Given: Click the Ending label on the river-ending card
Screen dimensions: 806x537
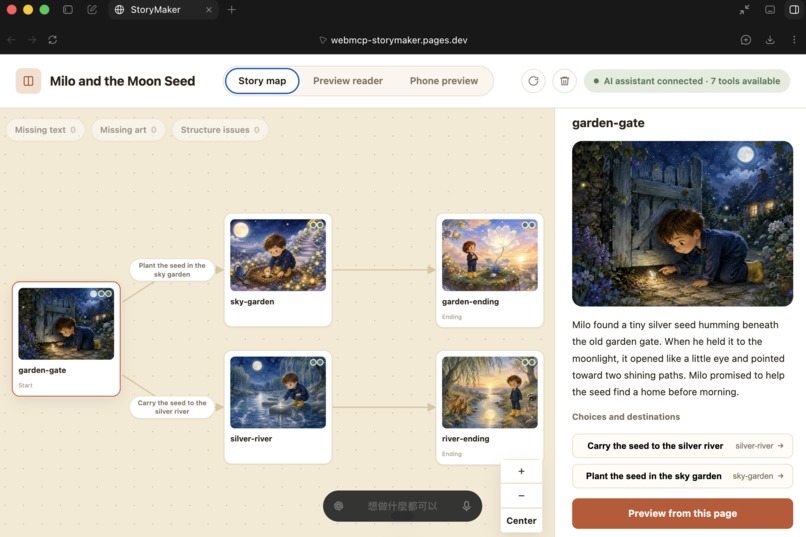Looking at the screenshot, I should pos(452,454).
